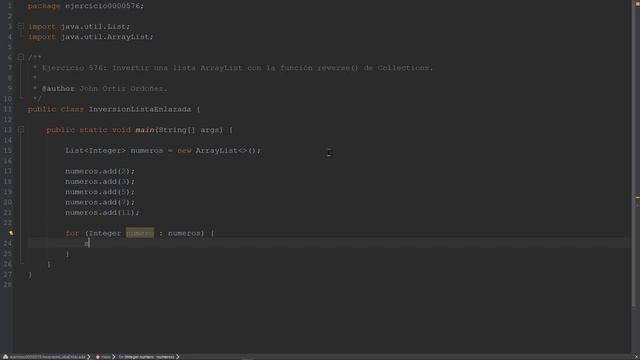This screenshot has height=360, width=640.
Task: Click the package ejercicio0000576 declaration
Action: 86,6
